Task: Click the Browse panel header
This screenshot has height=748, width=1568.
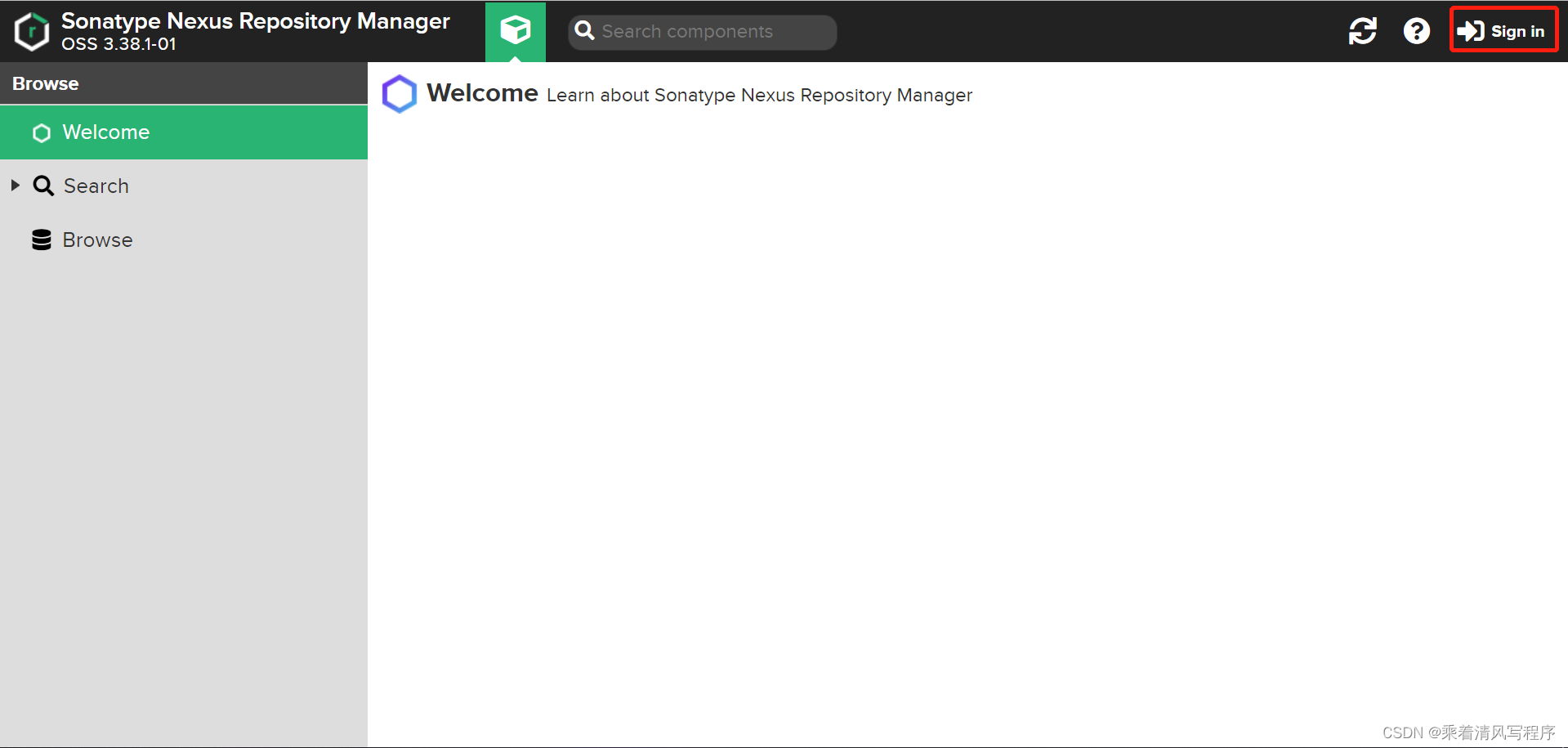Action: [184, 83]
